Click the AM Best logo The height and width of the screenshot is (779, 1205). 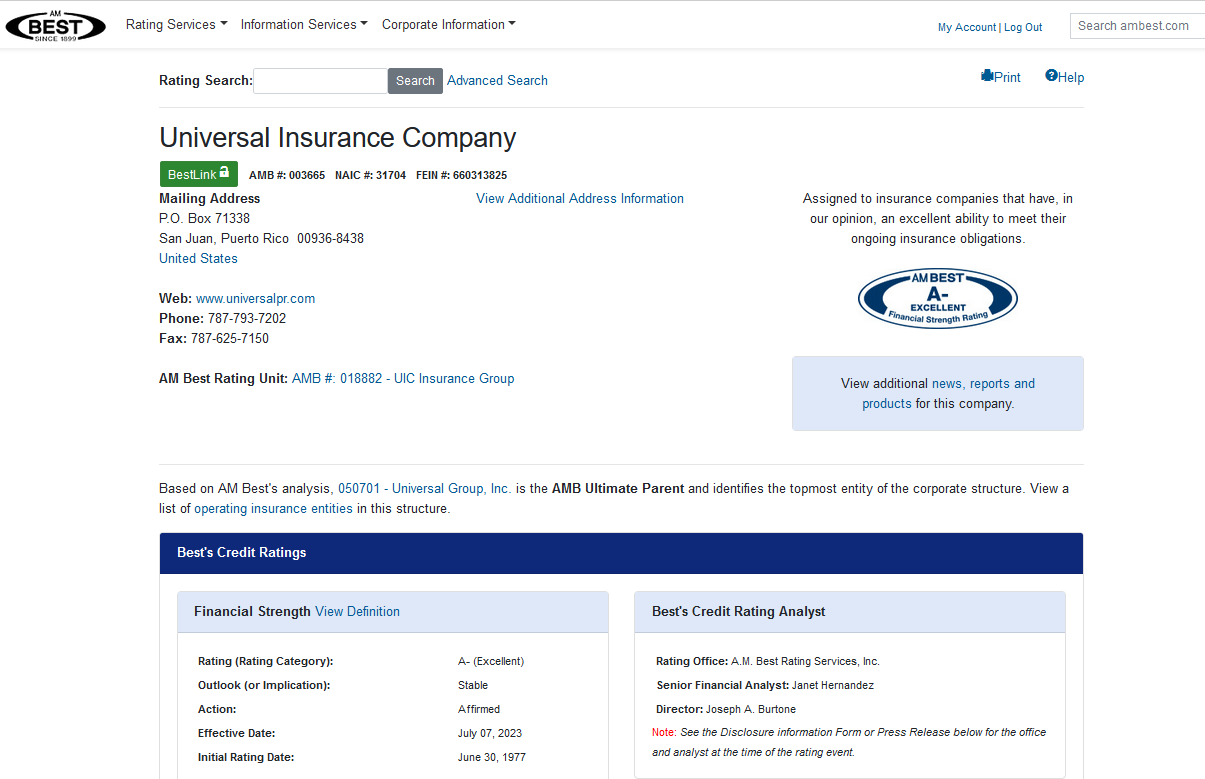56,25
